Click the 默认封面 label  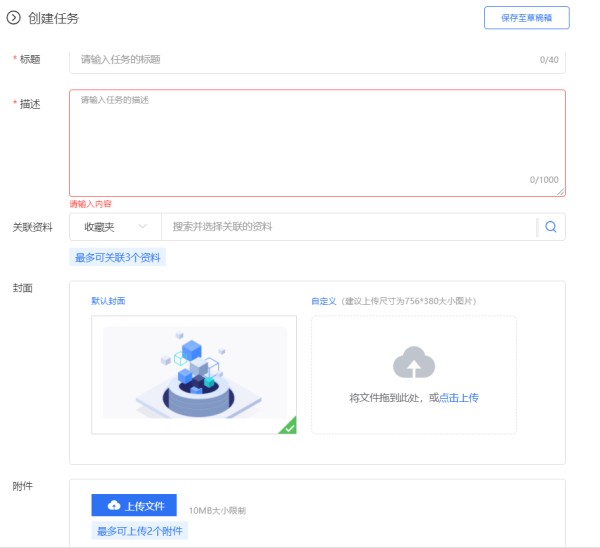(108, 301)
